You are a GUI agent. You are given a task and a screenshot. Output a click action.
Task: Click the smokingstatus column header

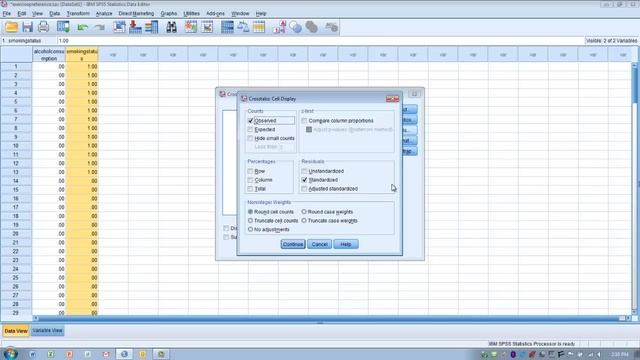pyautogui.click(x=82, y=55)
